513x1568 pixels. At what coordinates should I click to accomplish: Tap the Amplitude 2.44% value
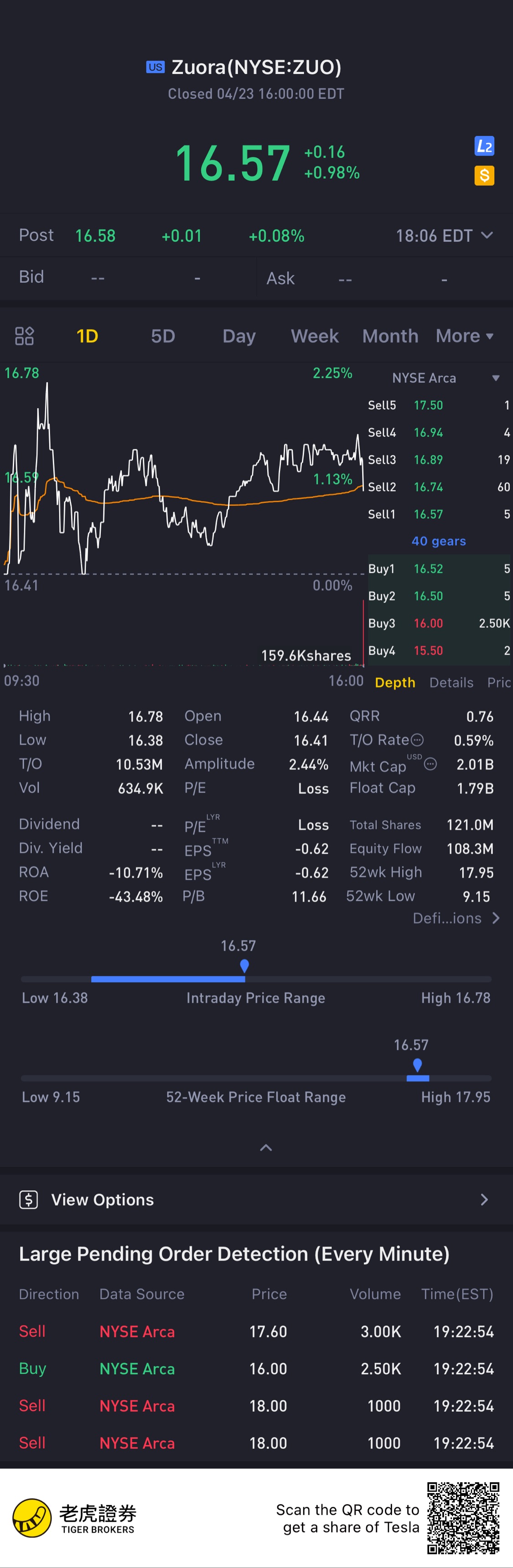tap(309, 764)
